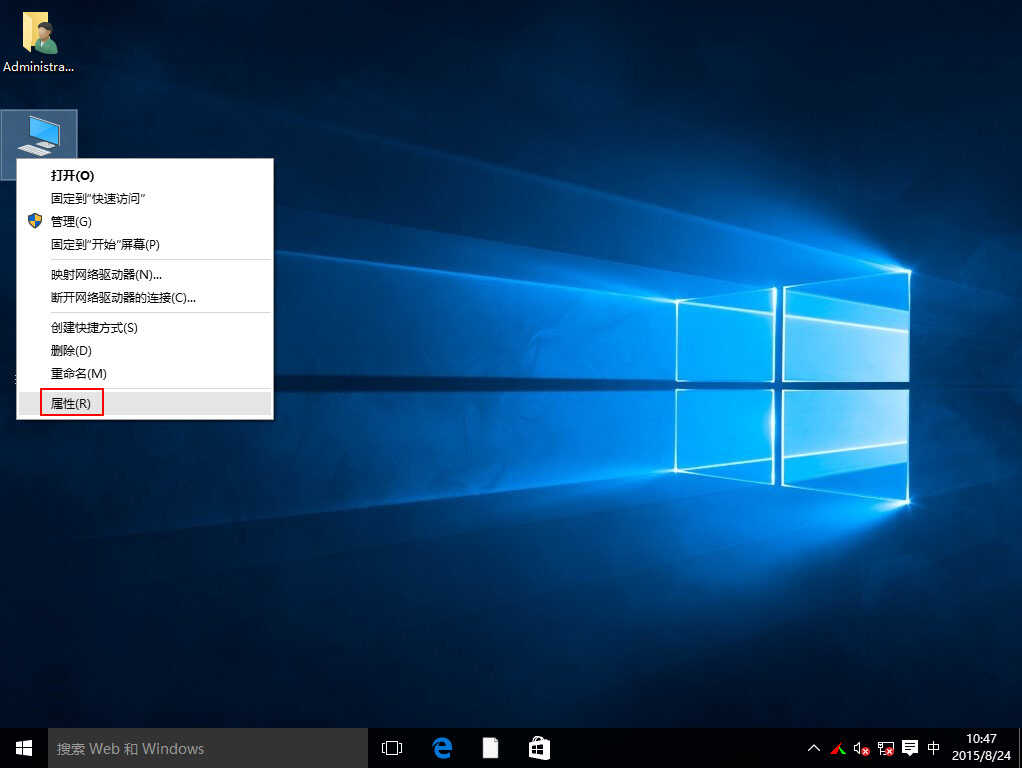Expand the hidden system tray icons
The height and width of the screenshot is (768, 1022).
[814, 748]
